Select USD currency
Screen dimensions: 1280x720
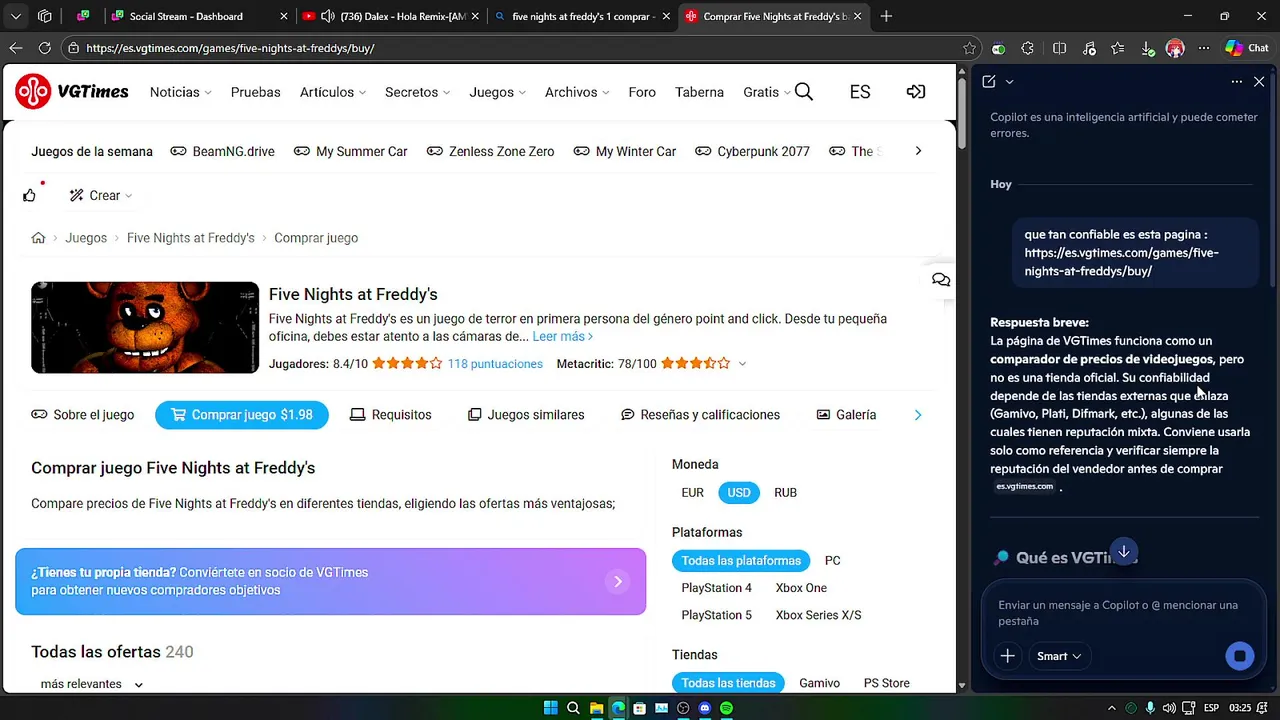click(739, 492)
